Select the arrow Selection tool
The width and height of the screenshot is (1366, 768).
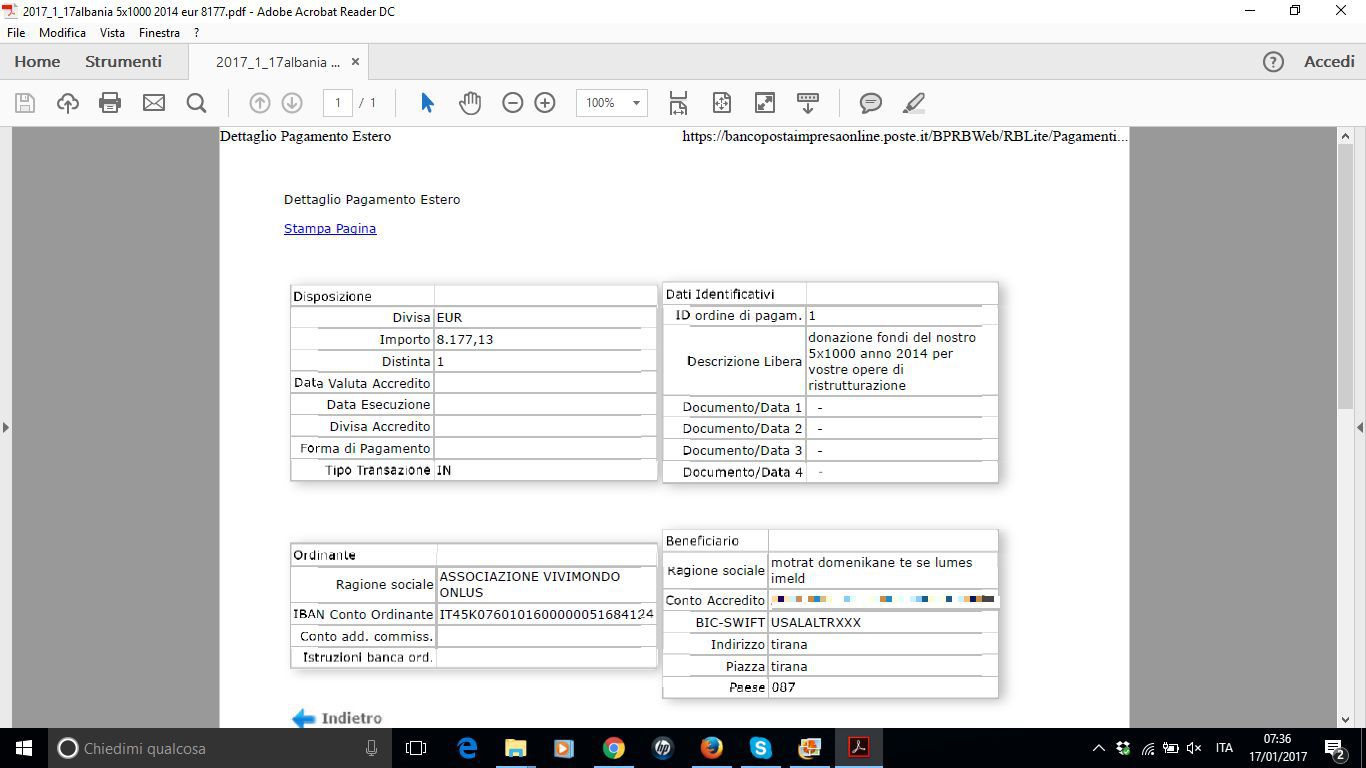coord(427,103)
